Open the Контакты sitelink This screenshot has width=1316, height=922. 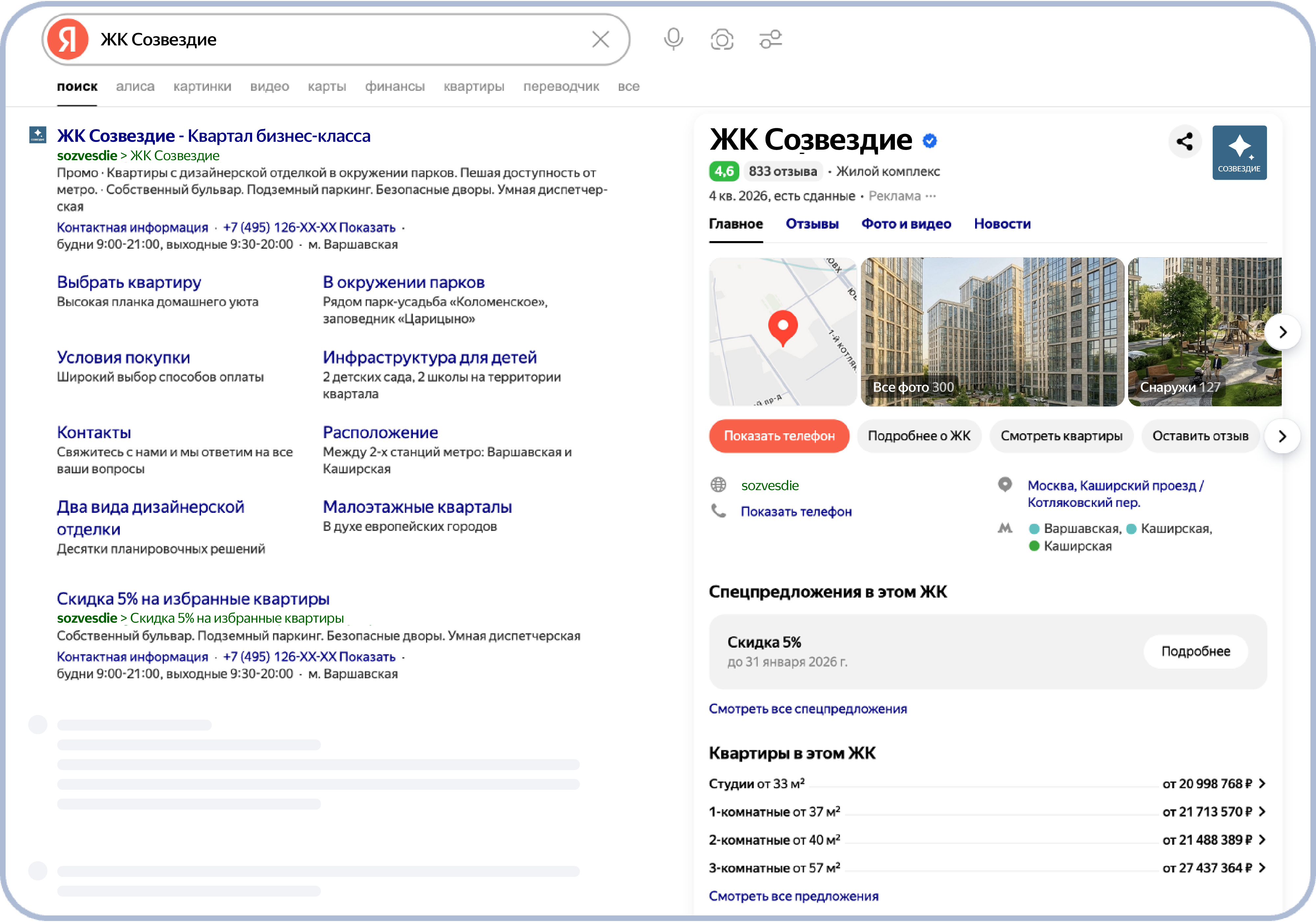pos(94,433)
